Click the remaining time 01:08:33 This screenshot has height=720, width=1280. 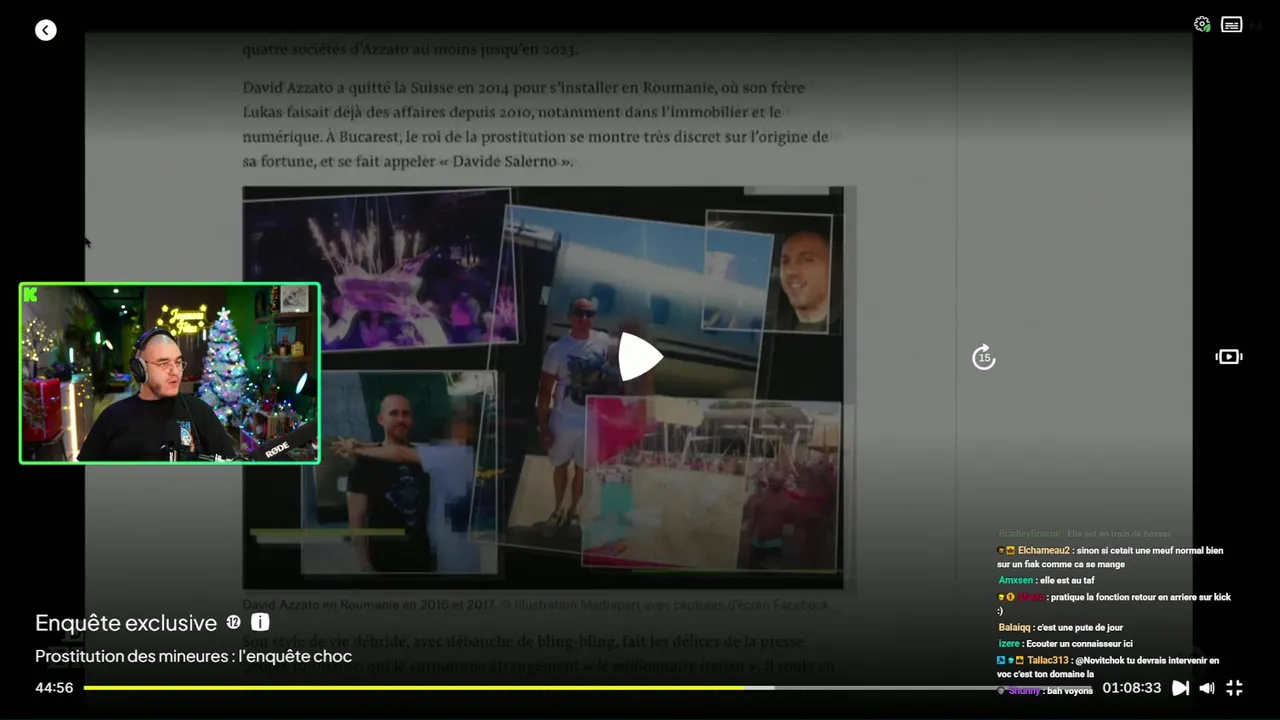(1131, 688)
